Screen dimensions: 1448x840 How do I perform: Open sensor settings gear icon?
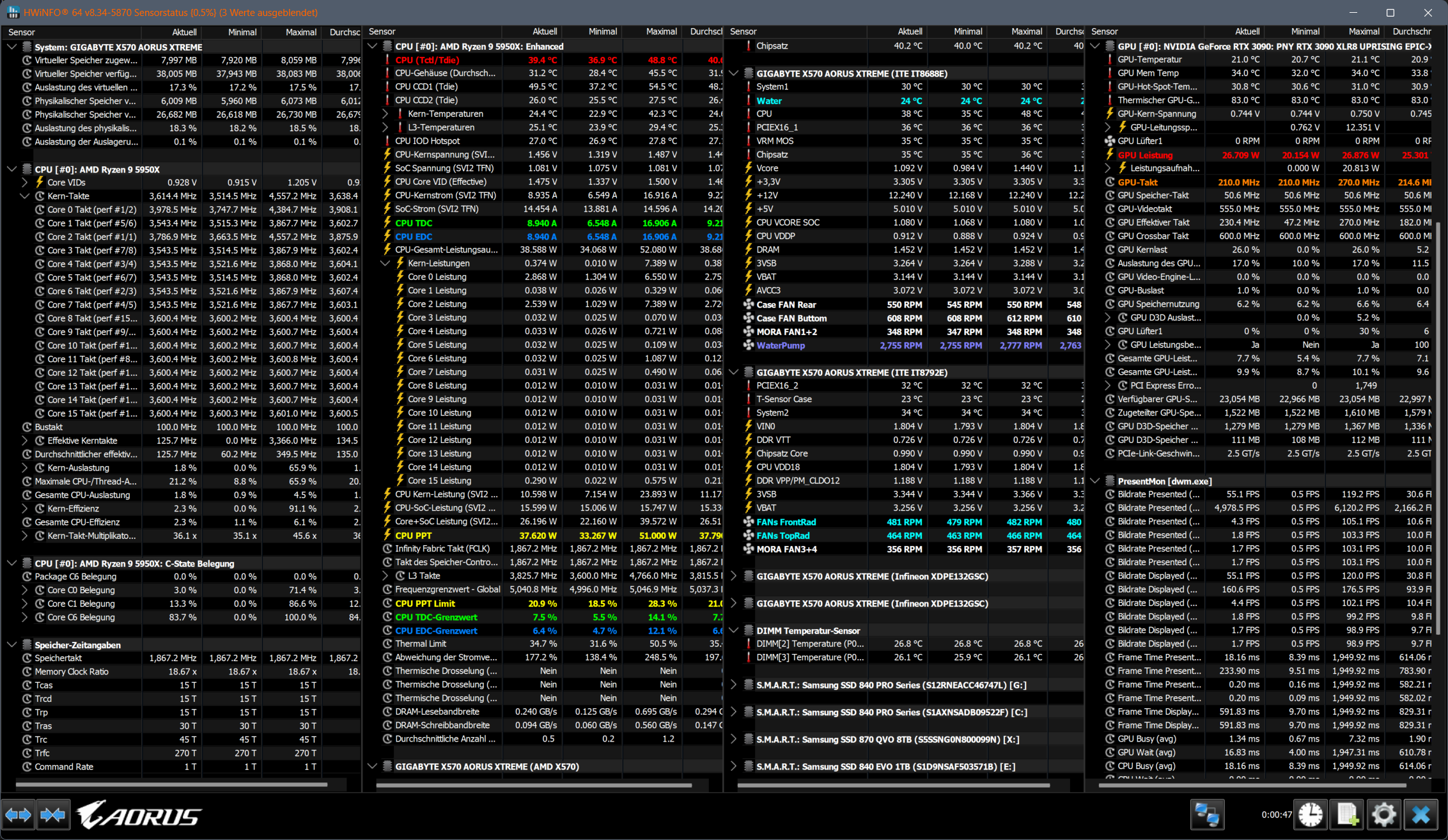(x=1383, y=814)
